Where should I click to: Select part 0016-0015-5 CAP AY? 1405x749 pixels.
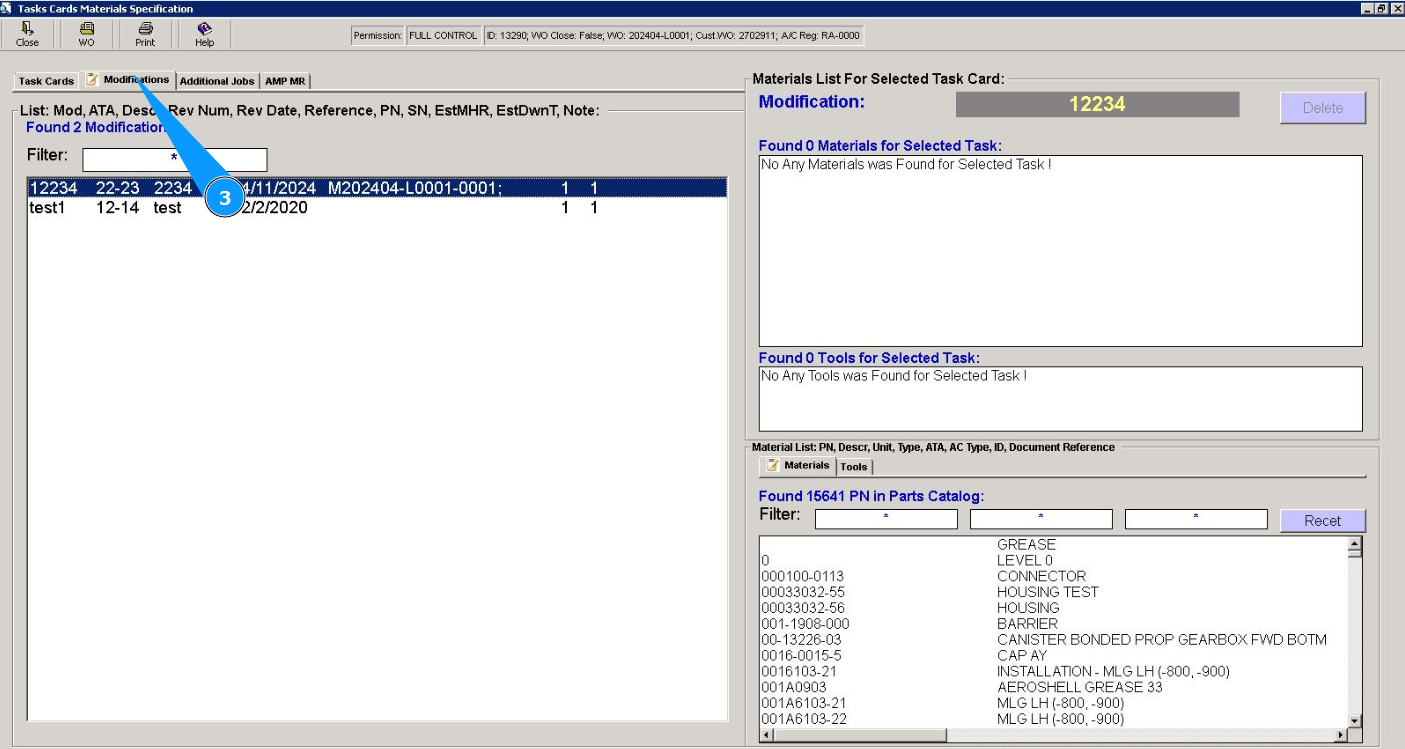(1053, 656)
